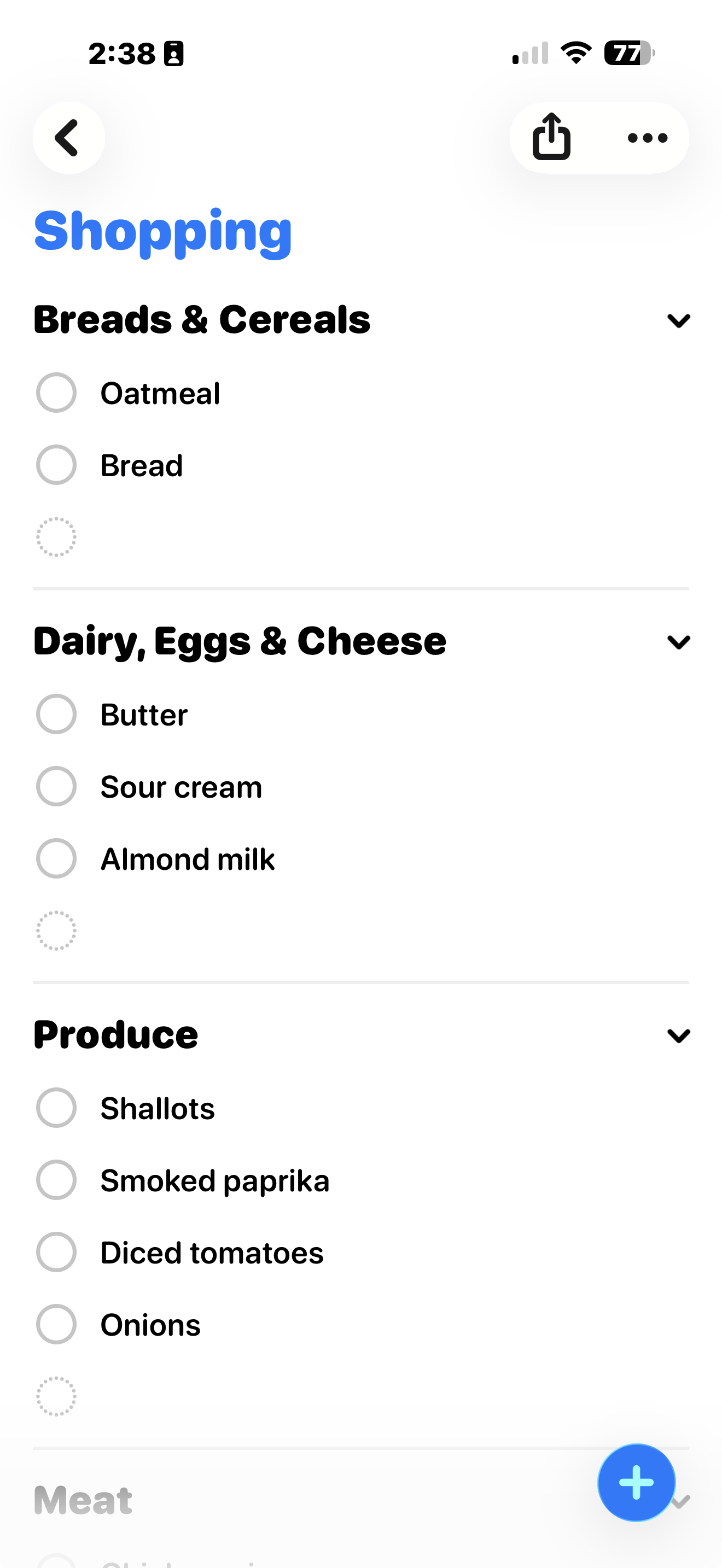Add new item under Produce section

point(56,1396)
